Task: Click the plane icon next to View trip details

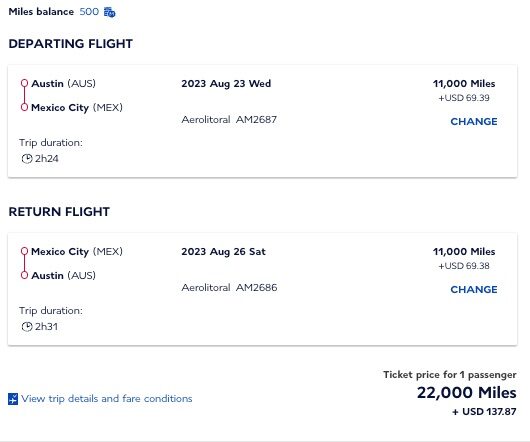Action: 13,399
